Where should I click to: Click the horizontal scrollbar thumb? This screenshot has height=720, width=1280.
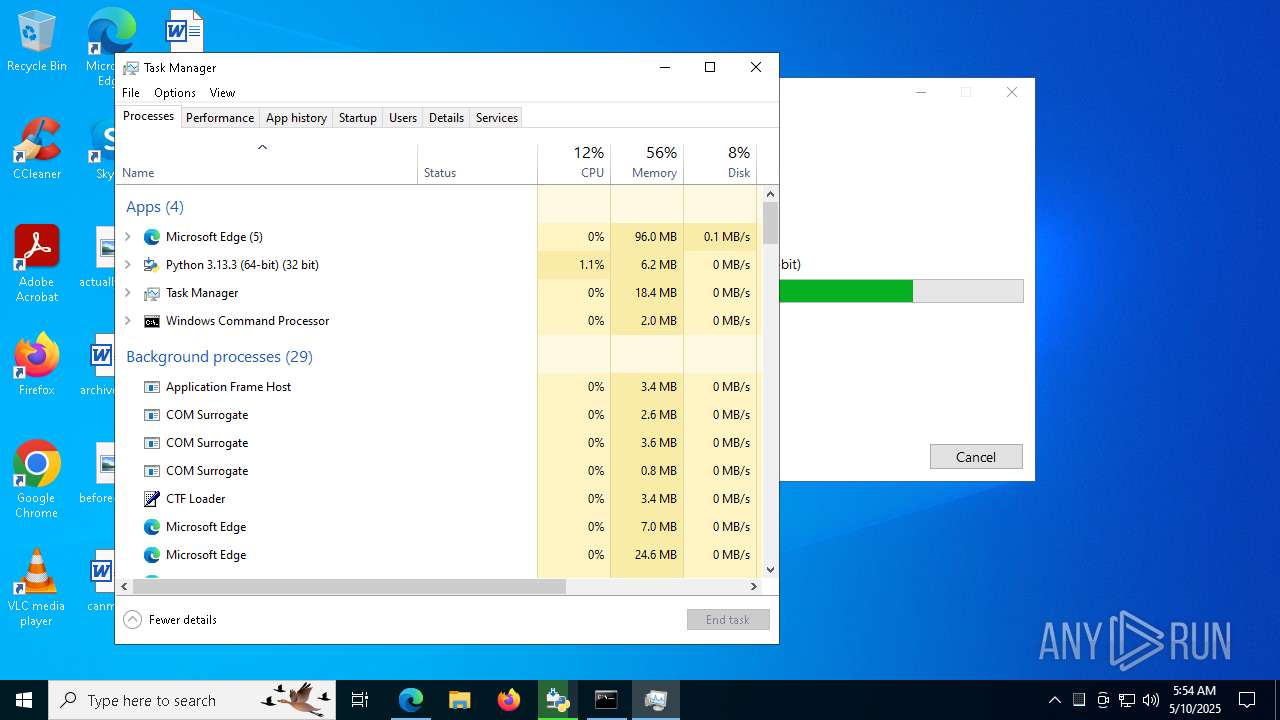coord(349,587)
